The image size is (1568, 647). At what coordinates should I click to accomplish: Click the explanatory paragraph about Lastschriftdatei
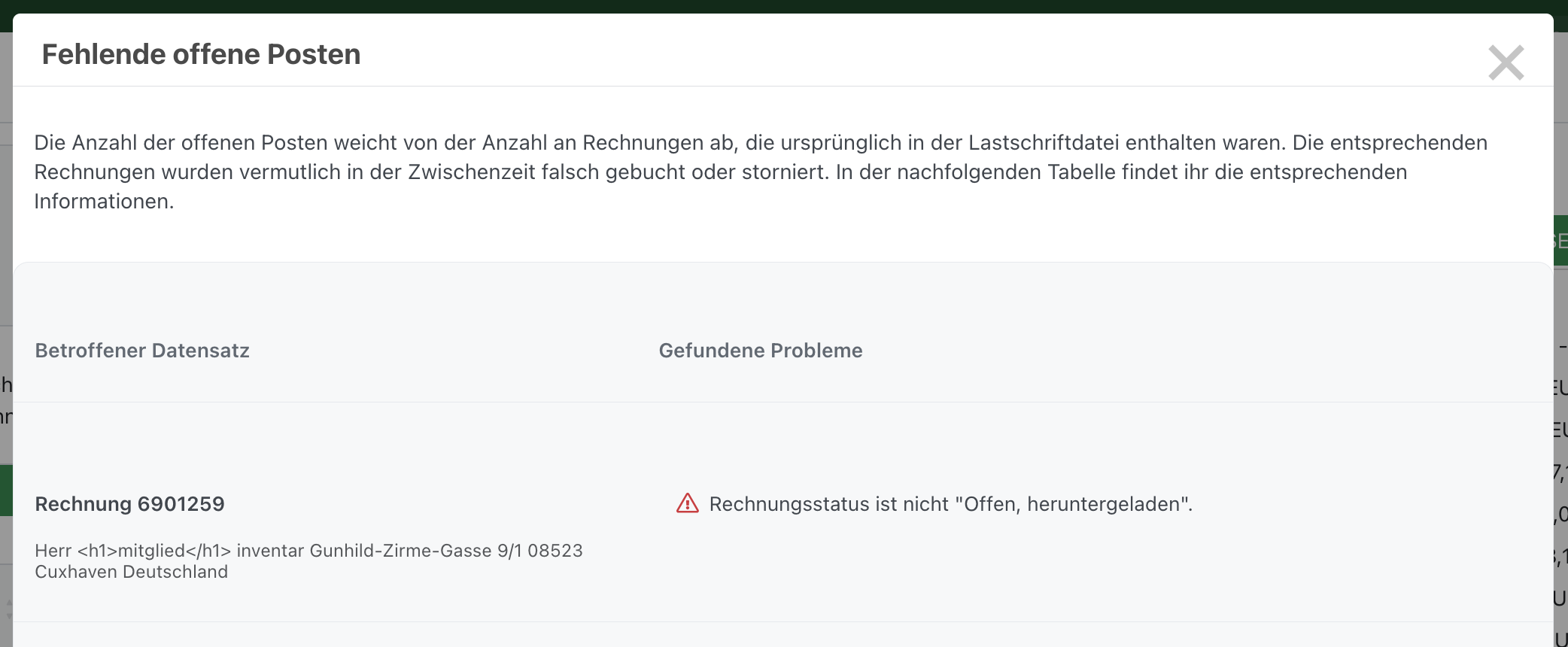(760, 157)
